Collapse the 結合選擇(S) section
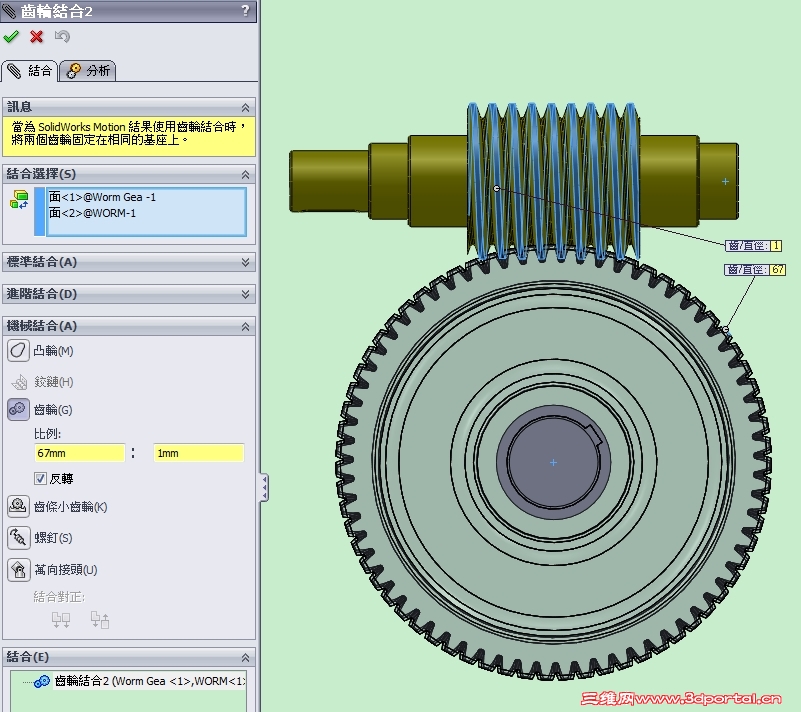Viewport: 801px width, 712px height. pyautogui.click(x=245, y=175)
